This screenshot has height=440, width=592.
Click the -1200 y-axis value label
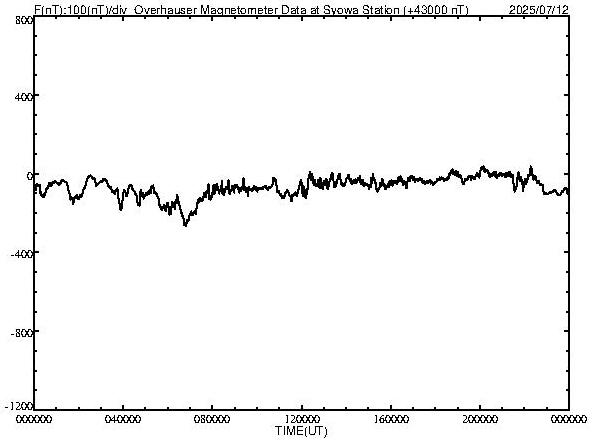[19, 406]
